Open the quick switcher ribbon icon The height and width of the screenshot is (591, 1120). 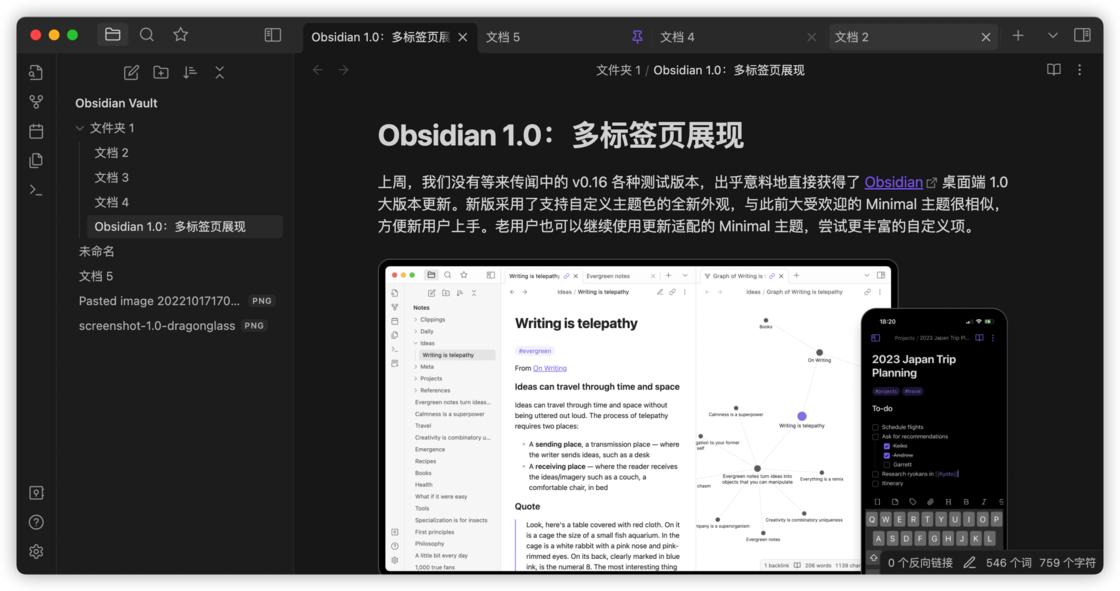pos(36,72)
